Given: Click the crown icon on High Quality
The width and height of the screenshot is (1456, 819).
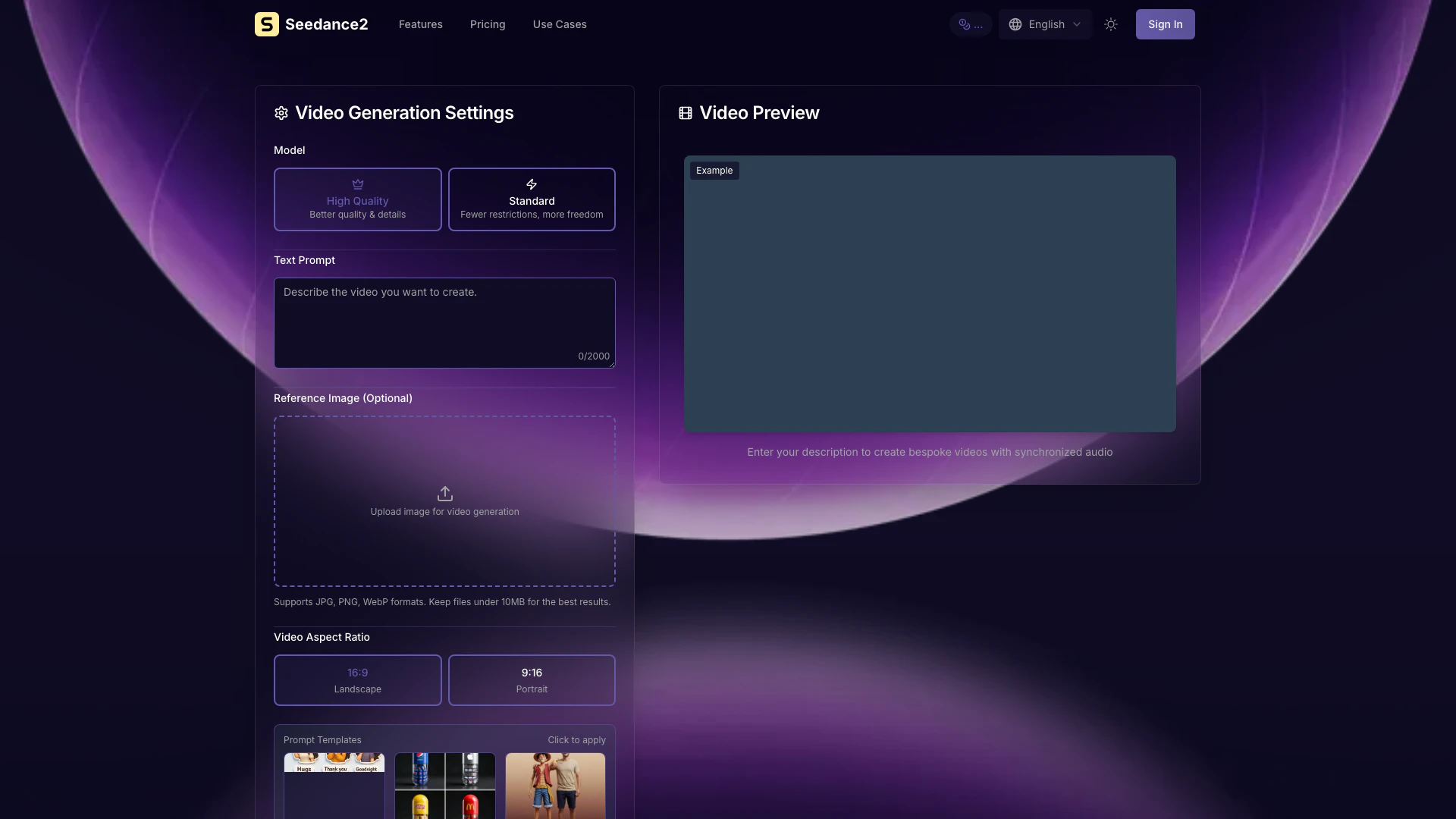Looking at the screenshot, I should pyautogui.click(x=358, y=184).
